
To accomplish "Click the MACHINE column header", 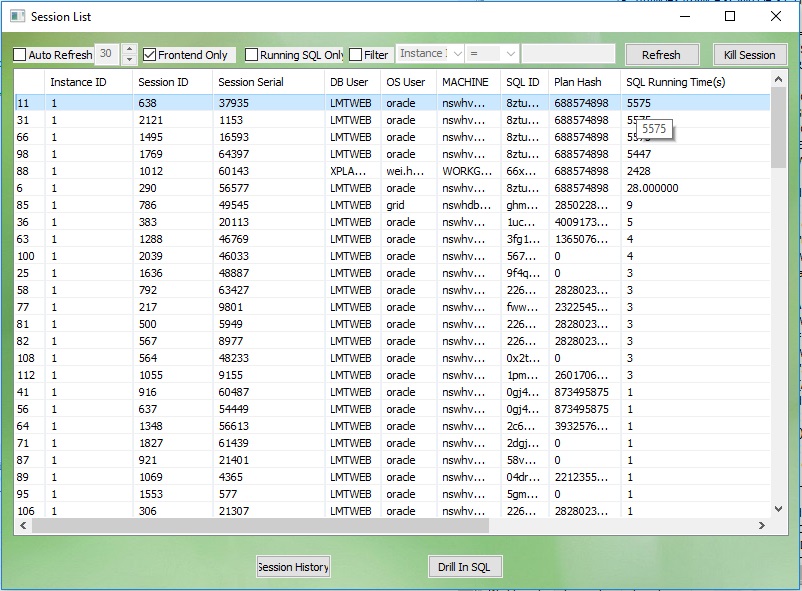I will click(x=468, y=82).
